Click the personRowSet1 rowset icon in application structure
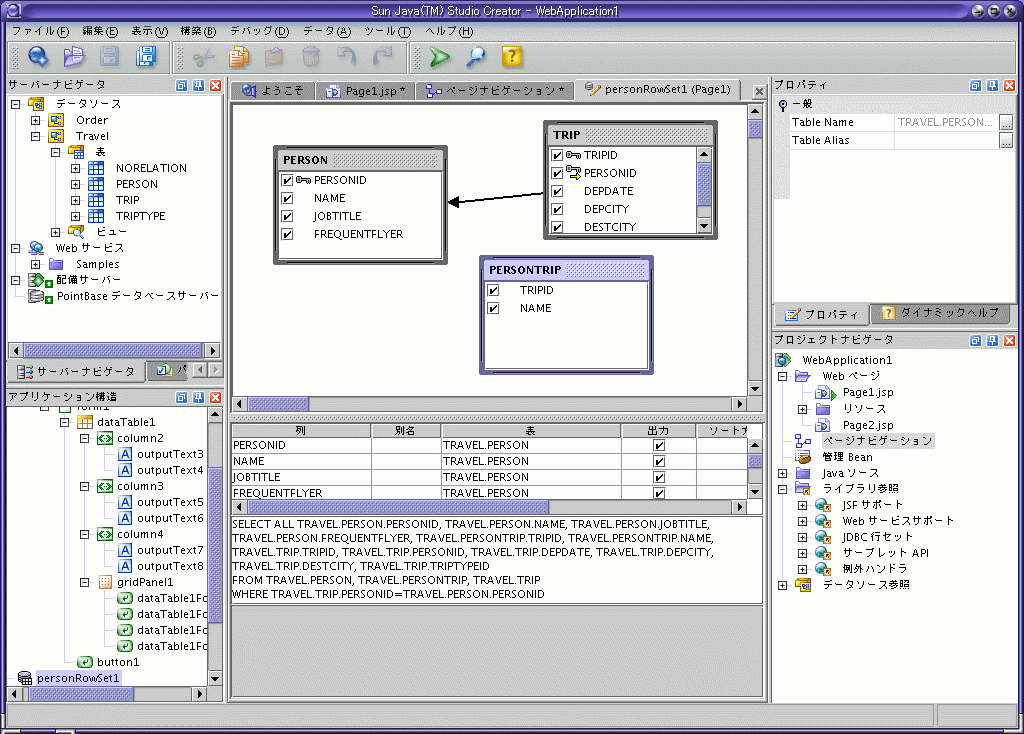Screen dimensions: 1024x734 pos(25,678)
